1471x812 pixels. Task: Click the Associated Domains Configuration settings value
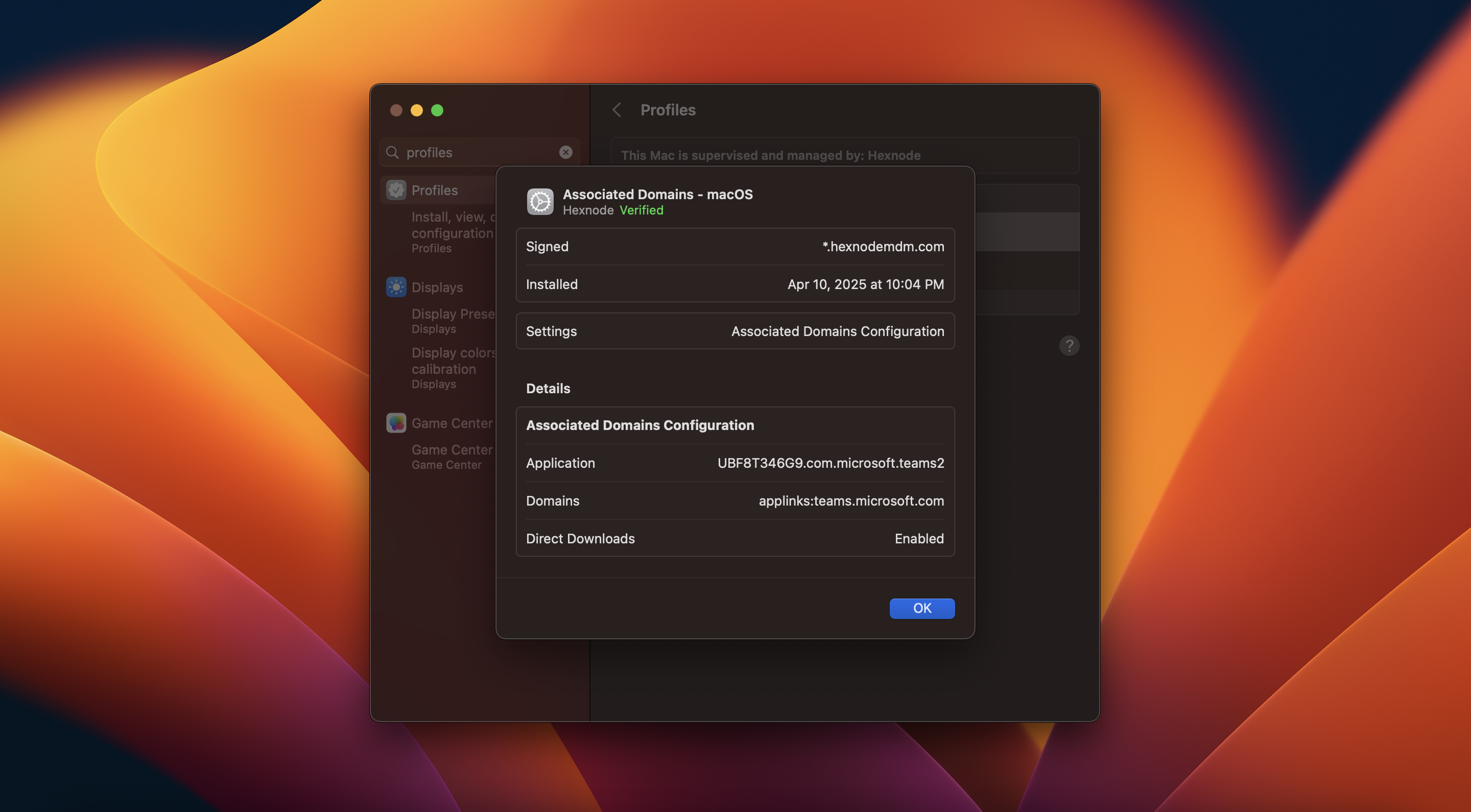pyautogui.click(x=838, y=331)
